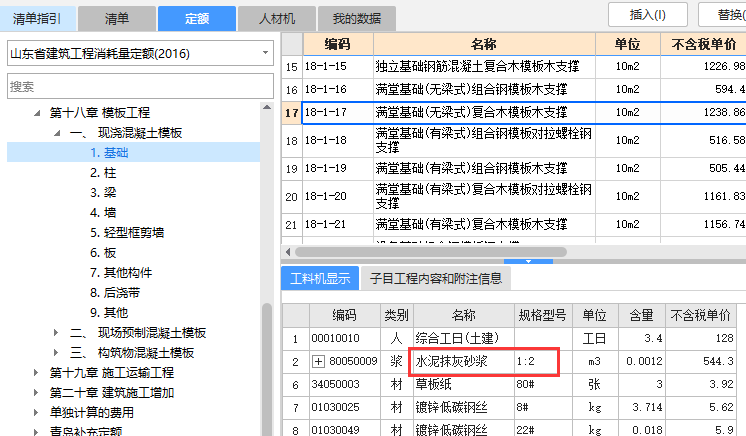Select row 18-1-16 quota entry
The height and width of the screenshot is (436, 746).
(x=514, y=89)
